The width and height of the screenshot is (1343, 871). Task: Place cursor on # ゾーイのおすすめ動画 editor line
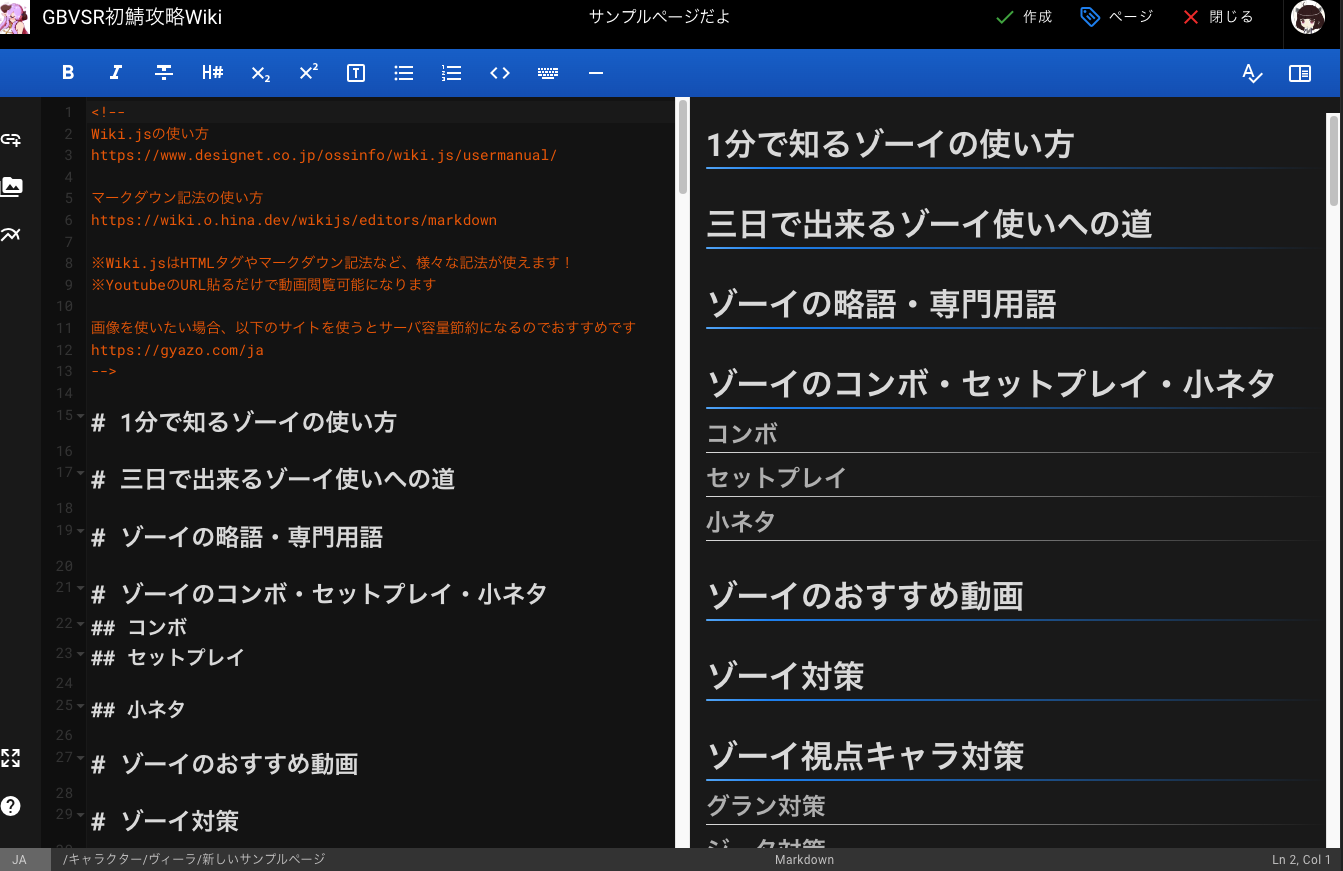click(x=224, y=764)
